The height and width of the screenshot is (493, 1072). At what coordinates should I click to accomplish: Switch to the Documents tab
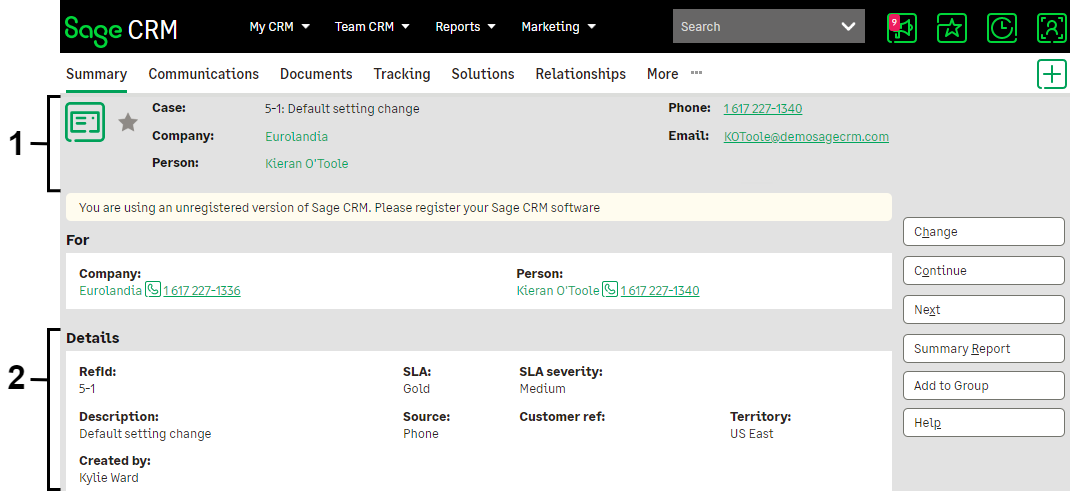pyautogui.click(x=316, y=74)
